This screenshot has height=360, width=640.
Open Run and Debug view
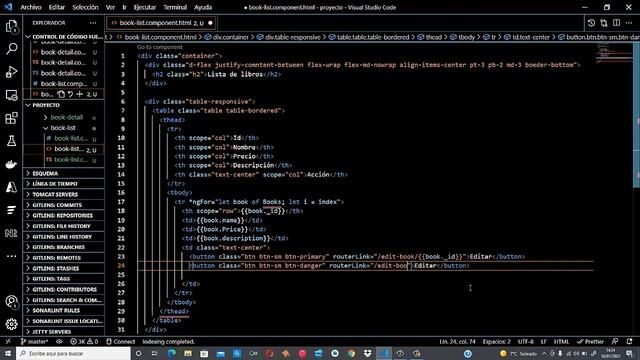click(11, 72)
